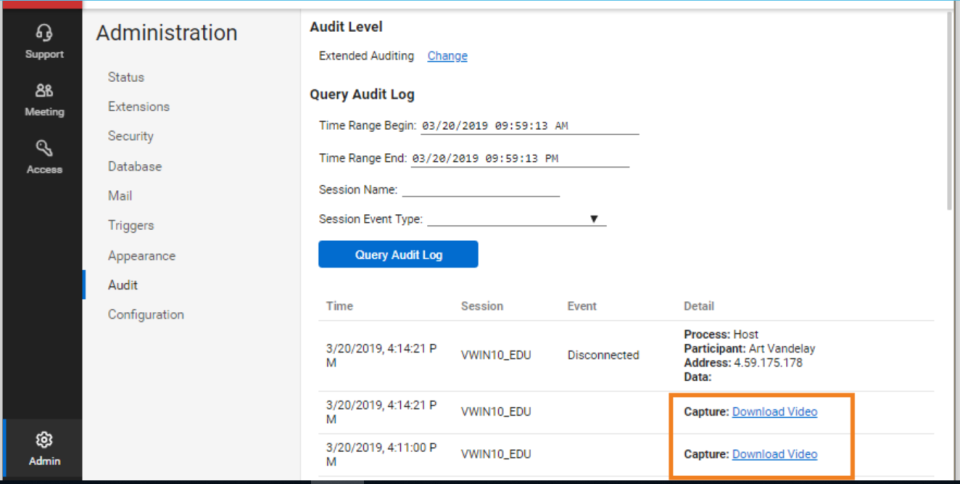Click the Time column header
Image resolution: width=960 pixels, height=484 pixels.
[x=339, y=306]
